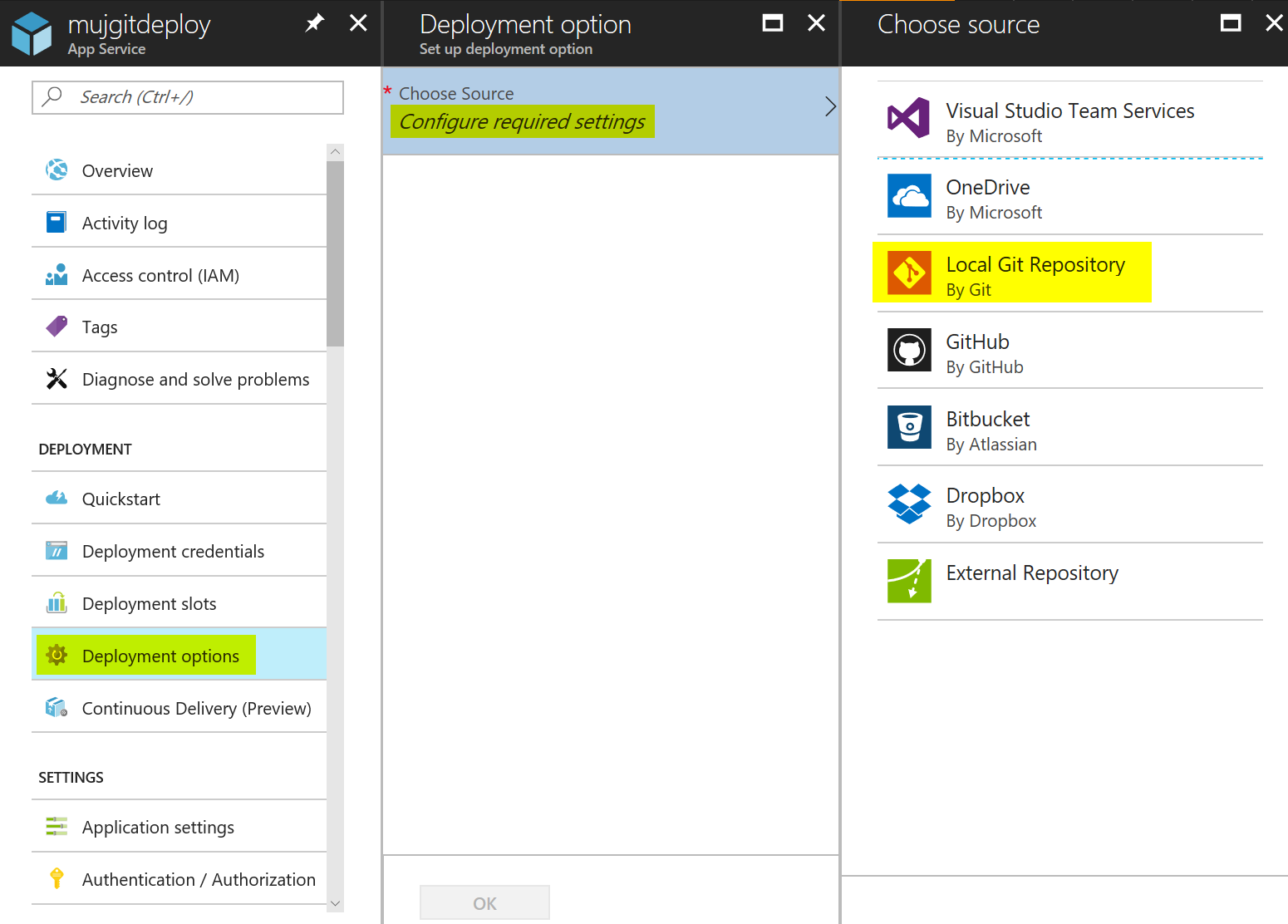Click Configure required settings text
1288x924 pixels.
tap(522, 121)
